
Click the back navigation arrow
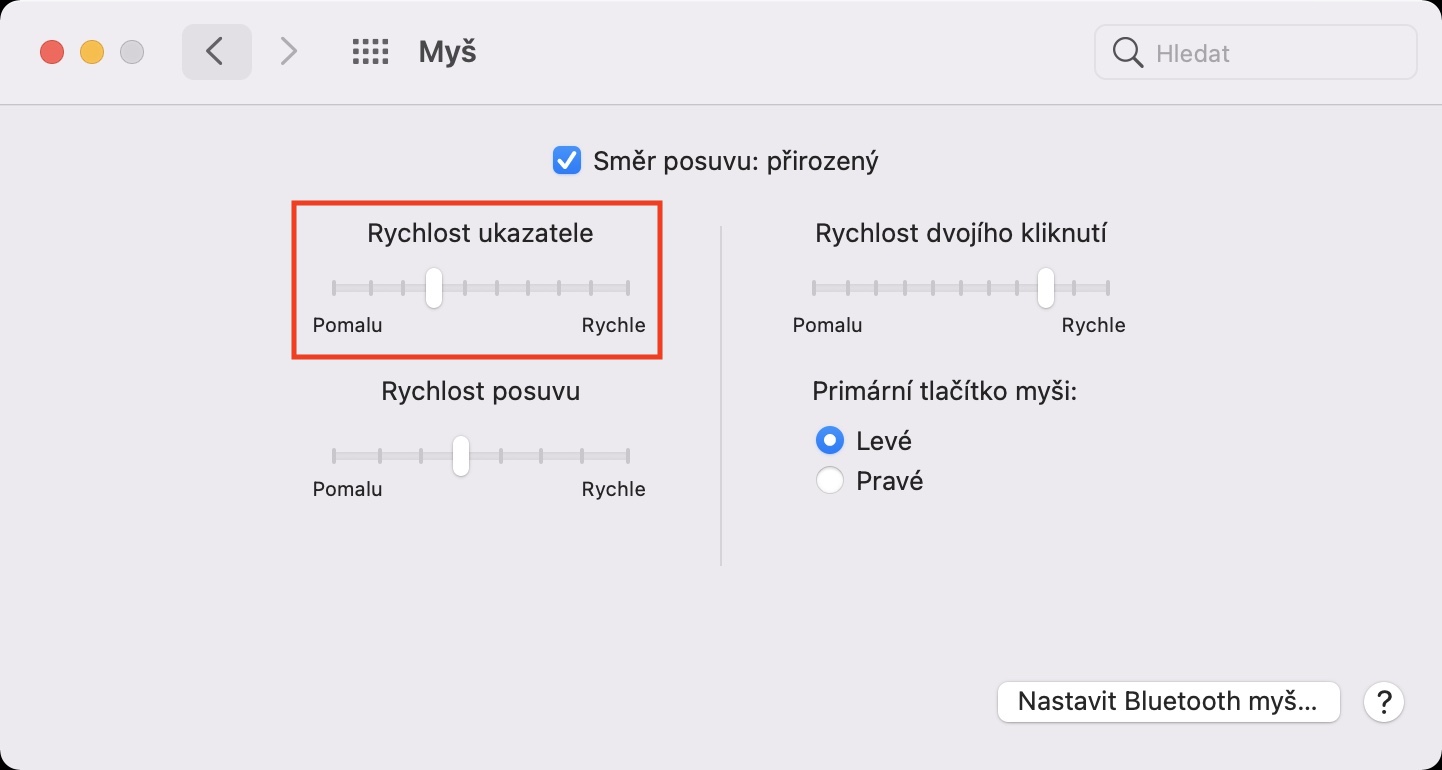pyautogui.click(x=216, y=52)
